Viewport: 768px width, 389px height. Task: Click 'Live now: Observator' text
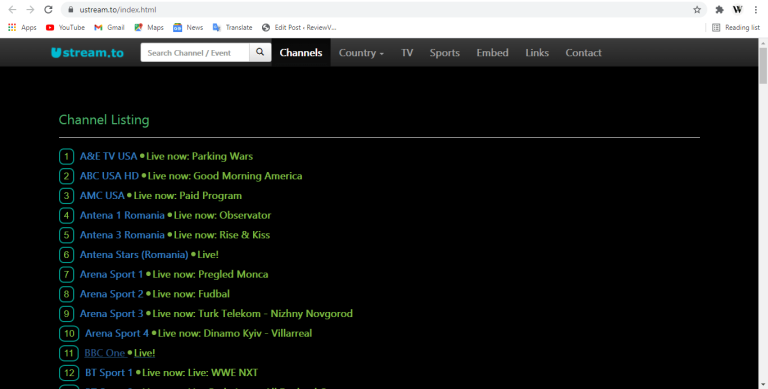click(222, 216)
